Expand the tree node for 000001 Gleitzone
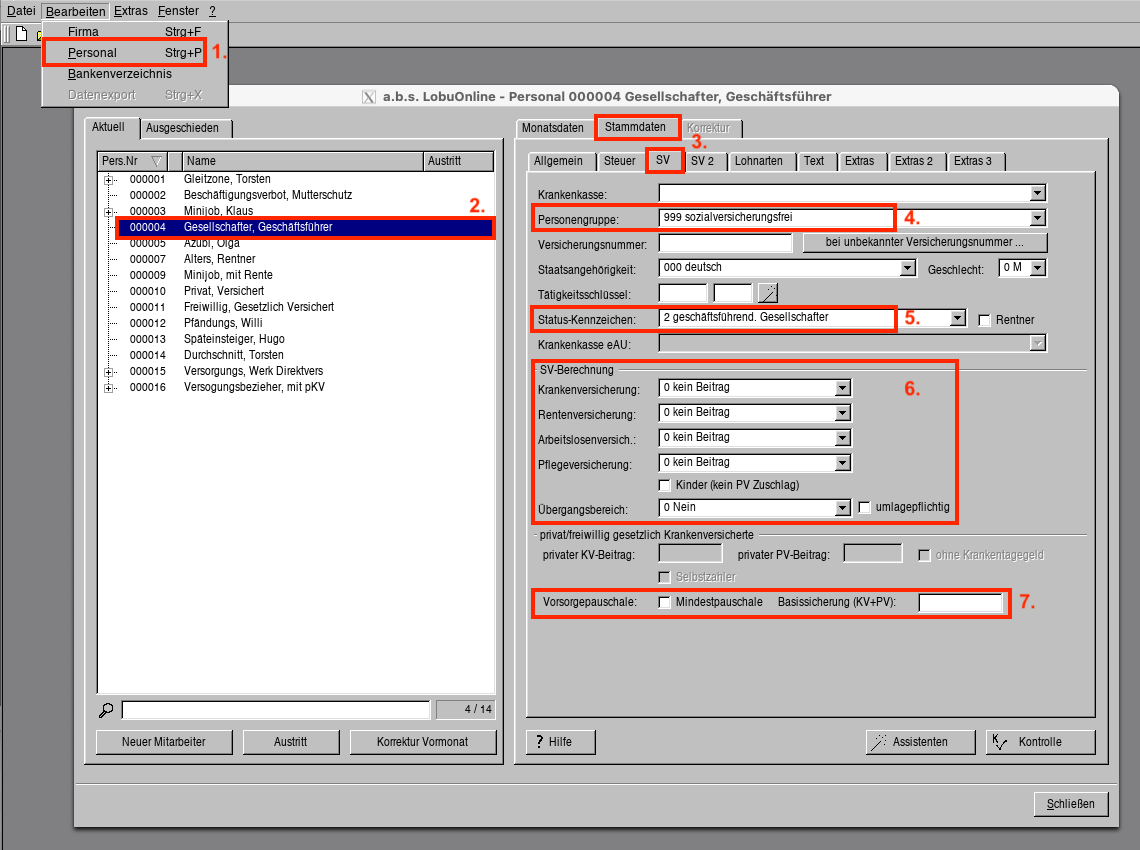 pyautogui.click(x=108, y=179)
